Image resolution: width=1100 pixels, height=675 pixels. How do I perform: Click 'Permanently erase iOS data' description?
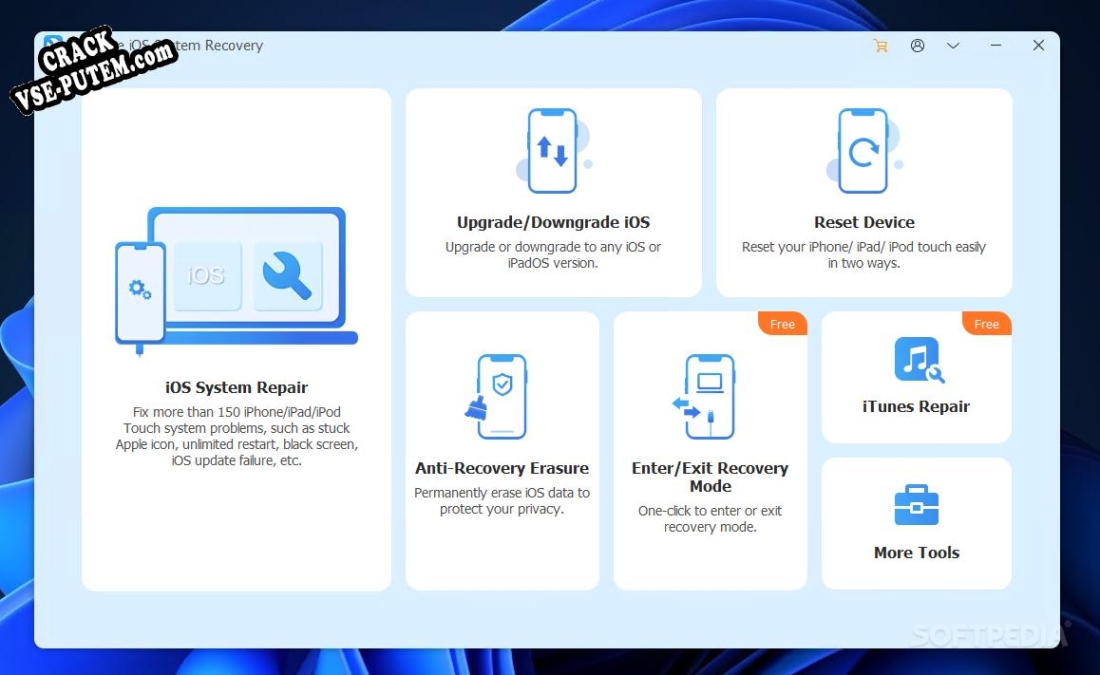[502, 501]
